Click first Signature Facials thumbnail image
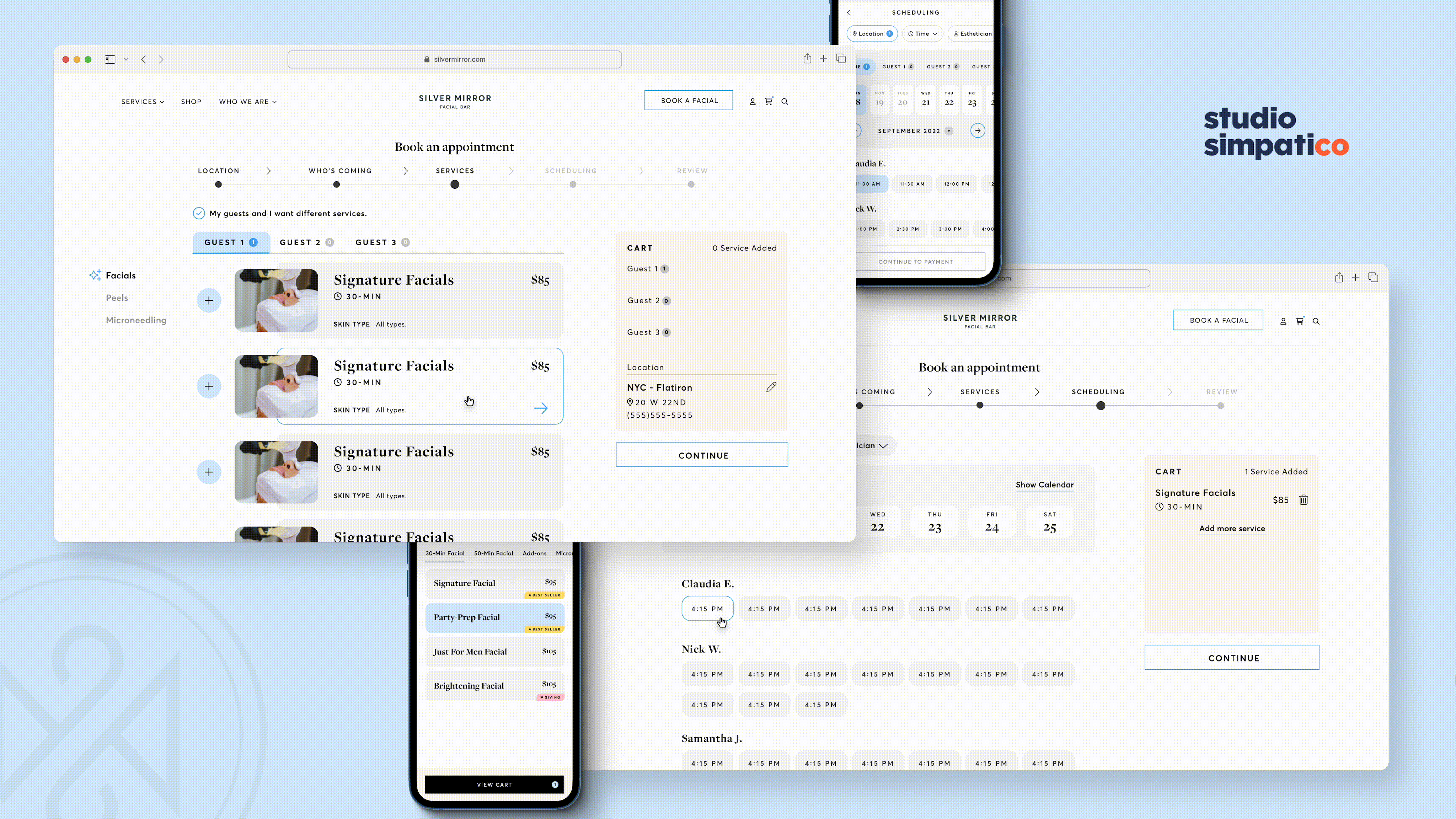 (276, 300)
